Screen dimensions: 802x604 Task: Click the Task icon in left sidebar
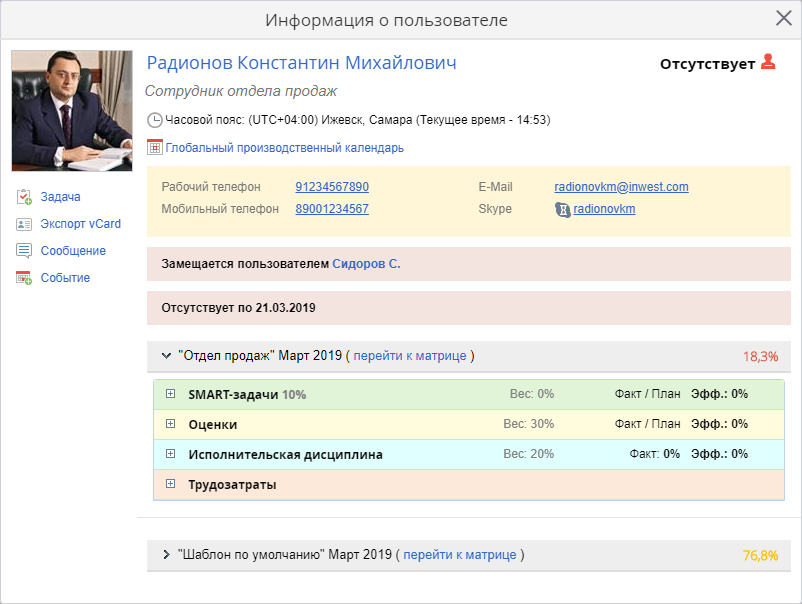pos(24,197)
